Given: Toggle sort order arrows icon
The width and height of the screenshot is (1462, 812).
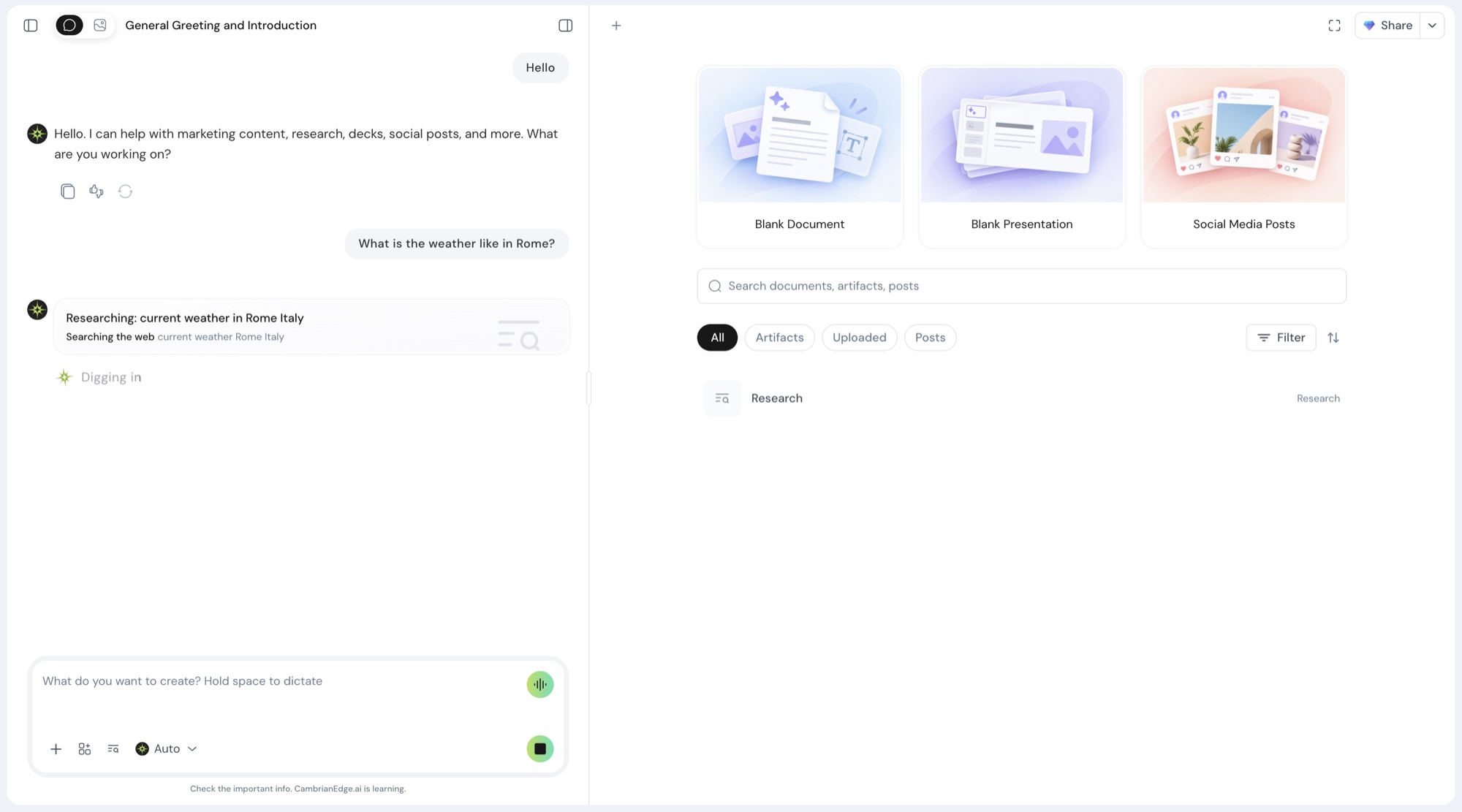Looking at the screenshot, I should 1333,338.
